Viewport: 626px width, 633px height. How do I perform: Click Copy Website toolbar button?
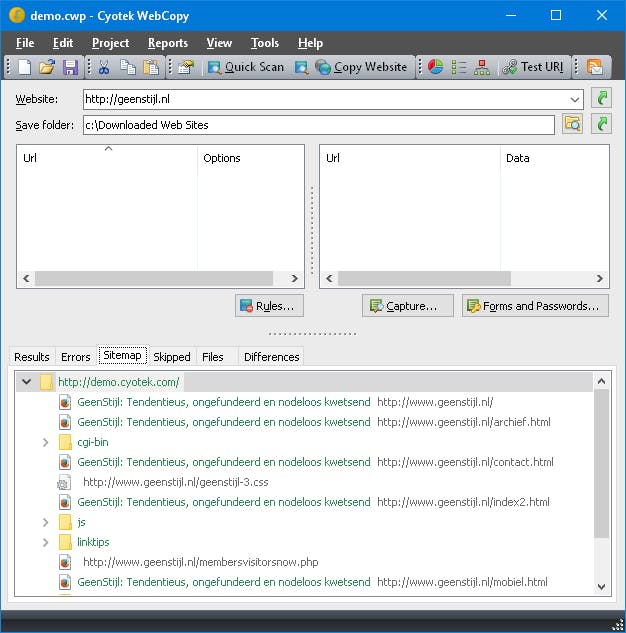[361, 67]
